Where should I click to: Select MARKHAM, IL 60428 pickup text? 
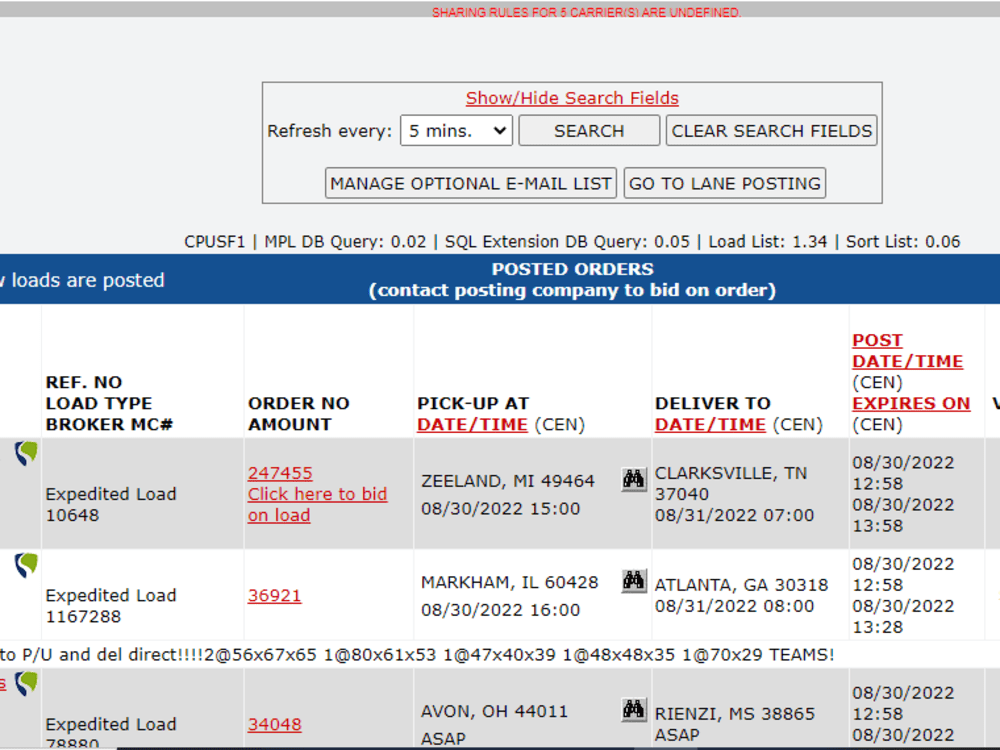(x=510, y=582)
